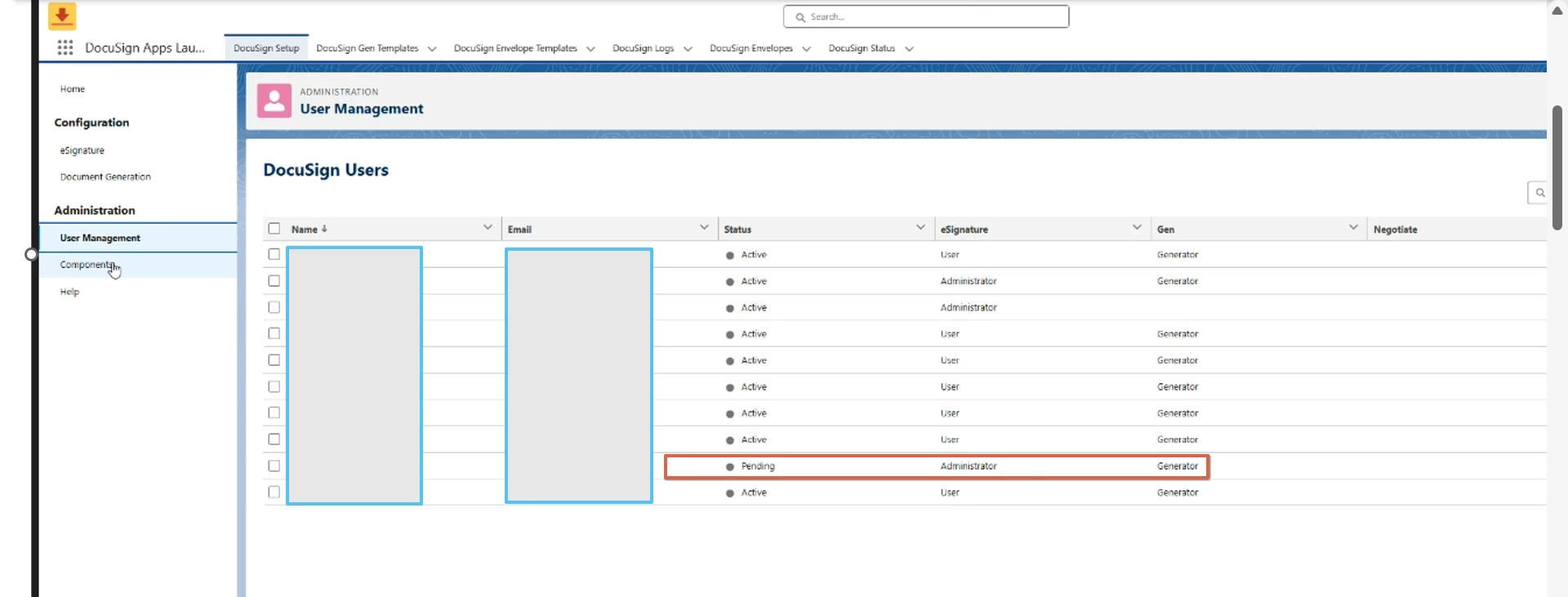Open Document Generation configuration link
1568x597 pixels.
pos(105,176)
